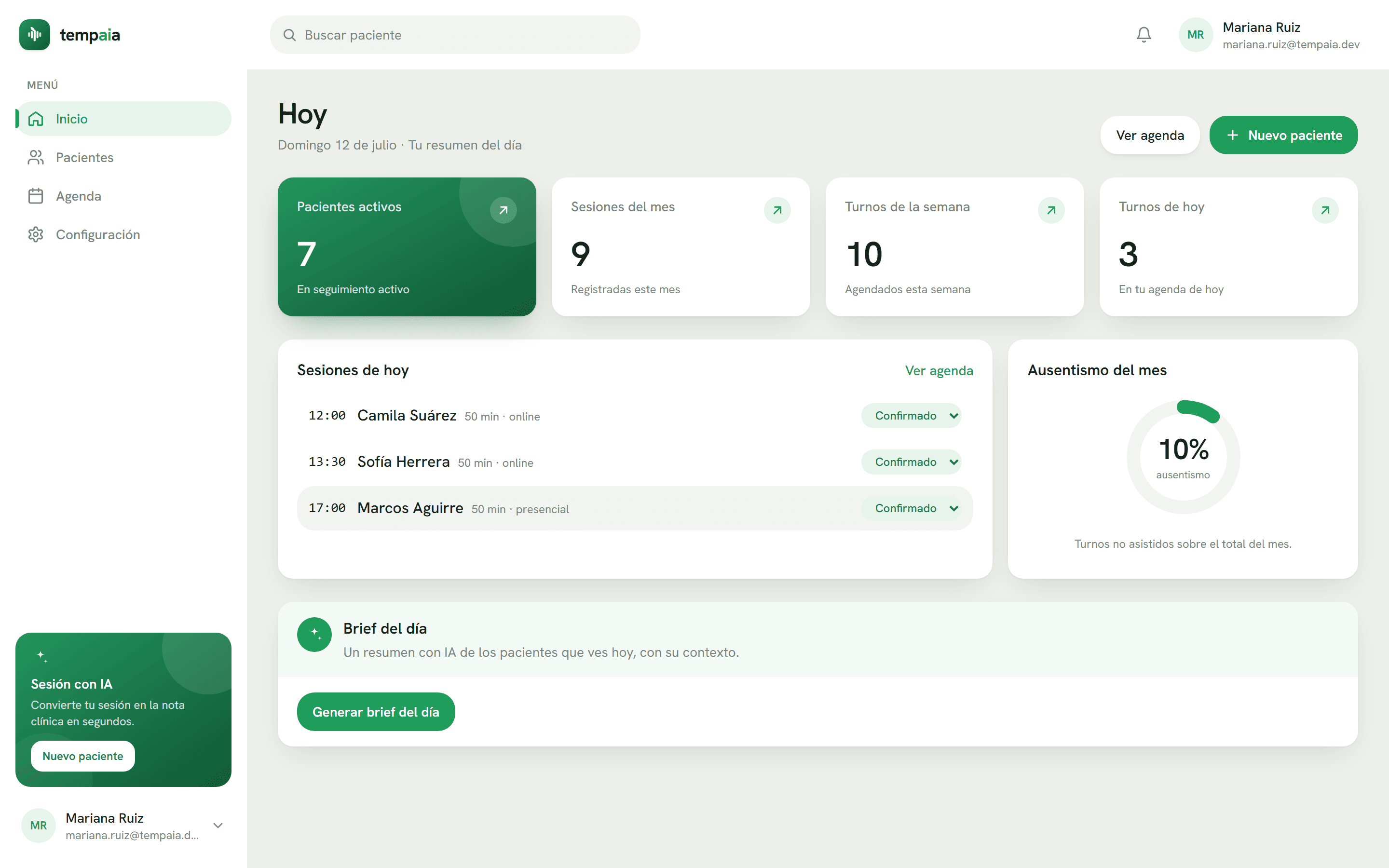Click the MR avatar in top bar
Image resolution: width=1389 pixels, height=868 pixels.
(x=1195, y=35)
